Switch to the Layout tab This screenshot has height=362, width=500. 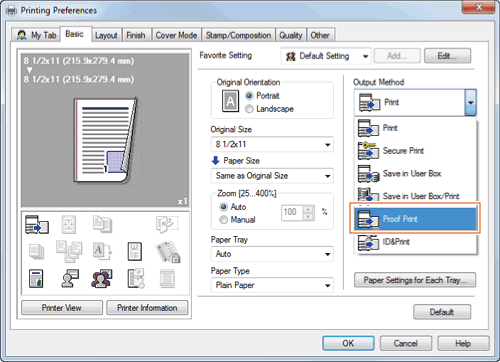(106, 35)
